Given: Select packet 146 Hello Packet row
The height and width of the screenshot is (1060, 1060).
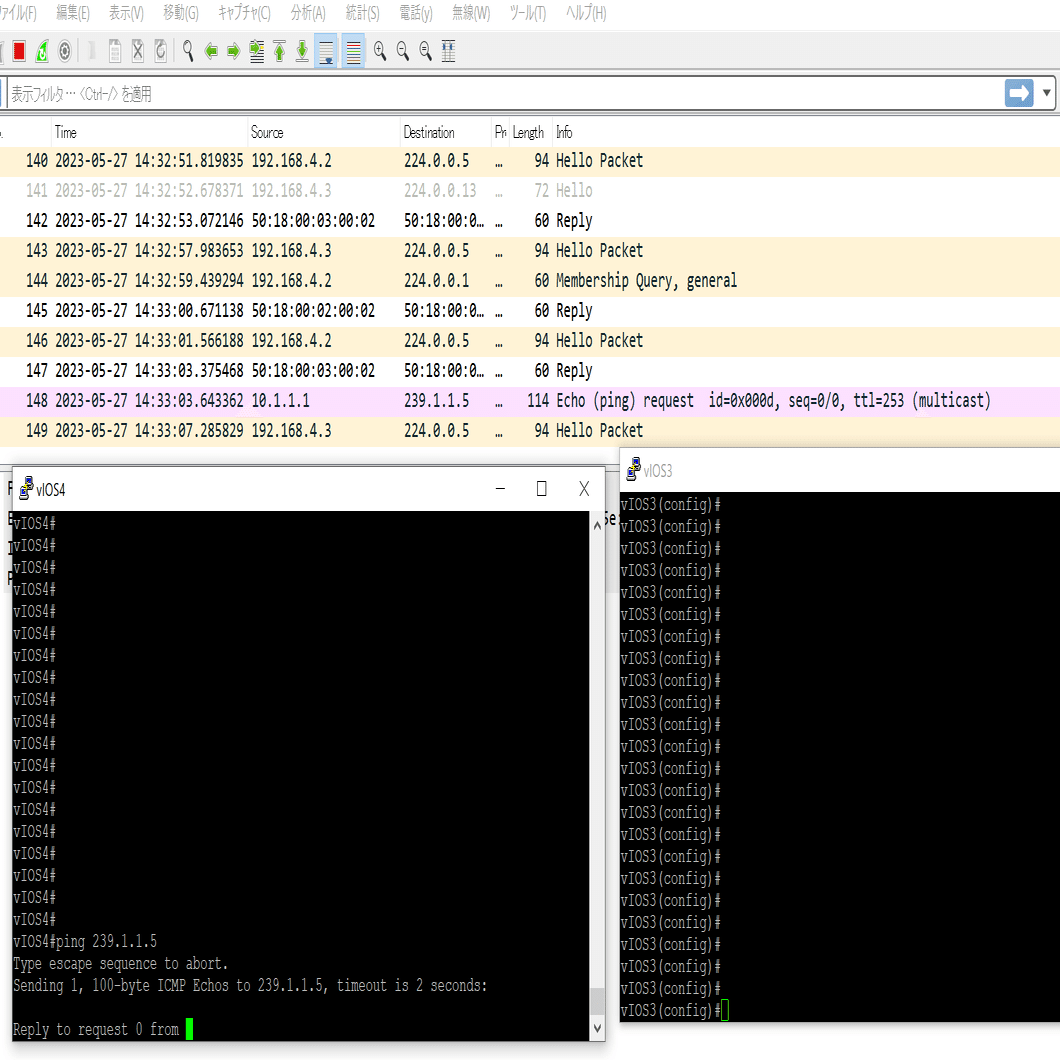Looking at the screenshot, I should 530,341.
